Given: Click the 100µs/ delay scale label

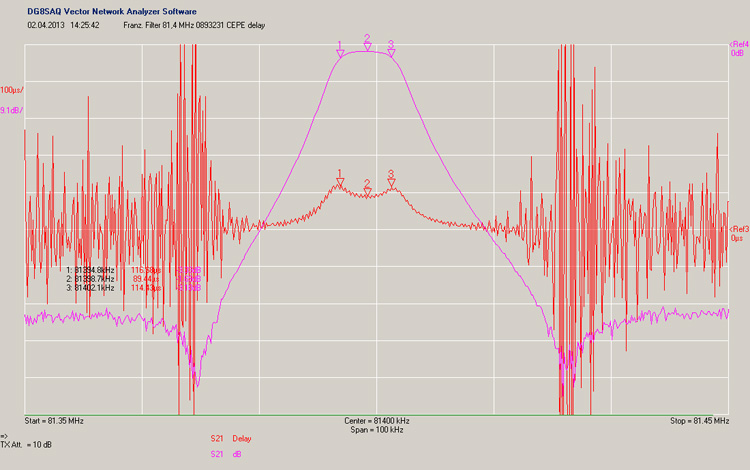Looking at the screenshot, I should coord(12,90).
